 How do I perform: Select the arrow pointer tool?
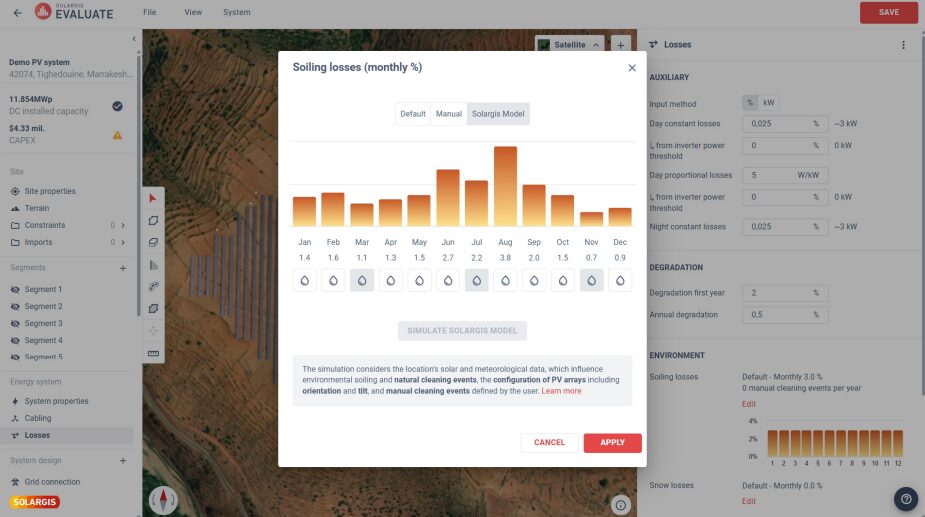tap(153, 199)
